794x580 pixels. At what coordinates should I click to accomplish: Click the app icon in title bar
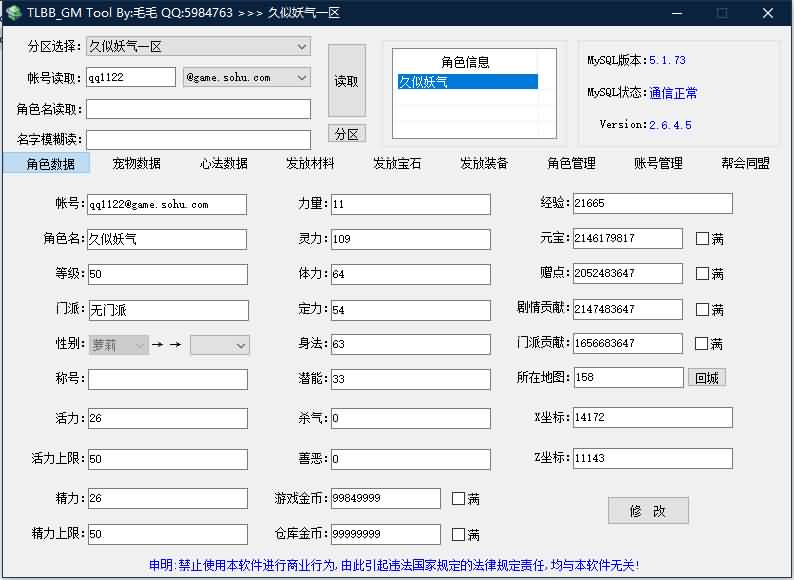[14, 13]
